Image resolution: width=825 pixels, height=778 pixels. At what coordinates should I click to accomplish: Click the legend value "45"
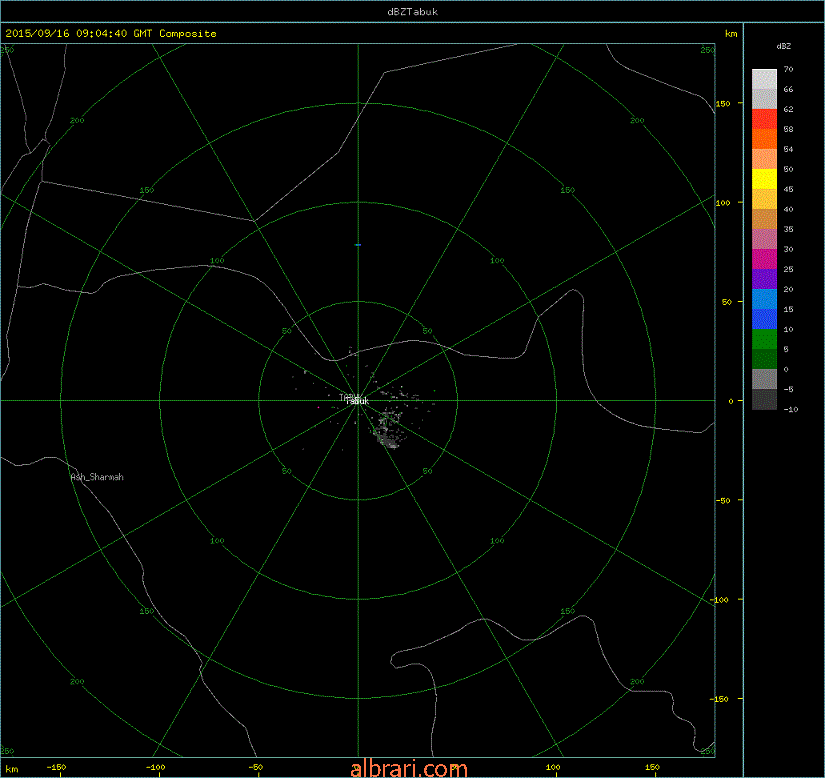pos(788,189)
